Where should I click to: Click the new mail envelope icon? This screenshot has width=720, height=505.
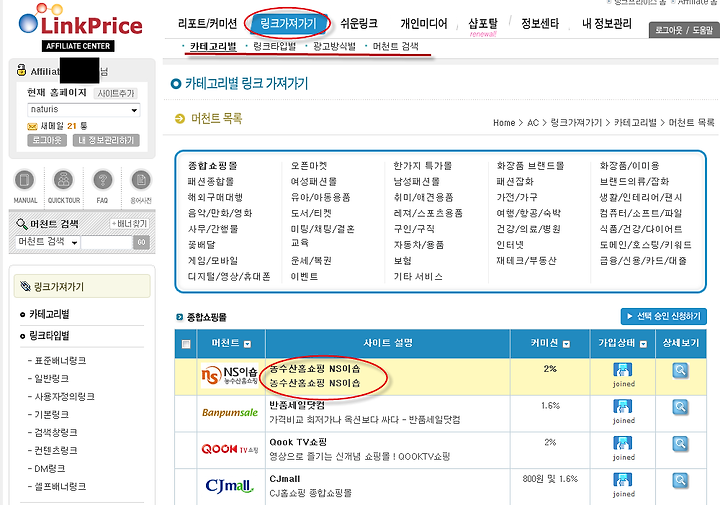32,126
